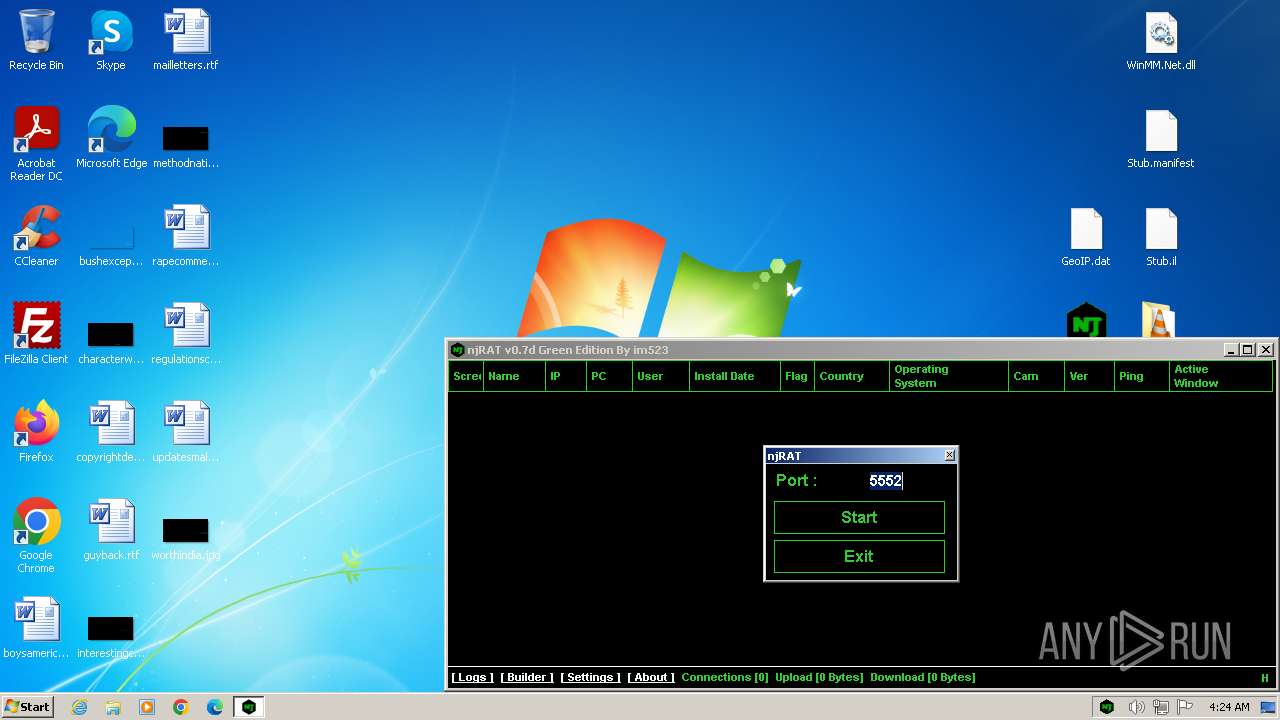The width and height of the screenshot is (1280, 720).
Task: Open the worthindia.jpg desktop file
Action: pyautogui.click(x=186, y=537)
